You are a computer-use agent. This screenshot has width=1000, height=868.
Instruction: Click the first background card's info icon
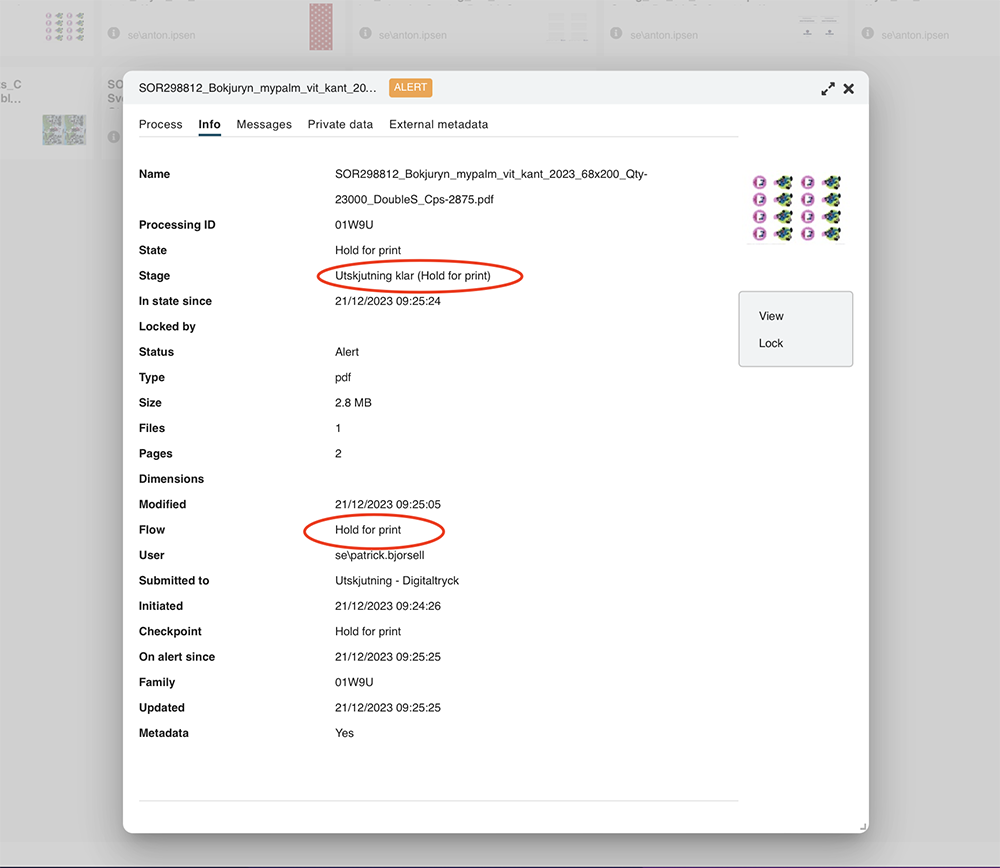point(114,35)
